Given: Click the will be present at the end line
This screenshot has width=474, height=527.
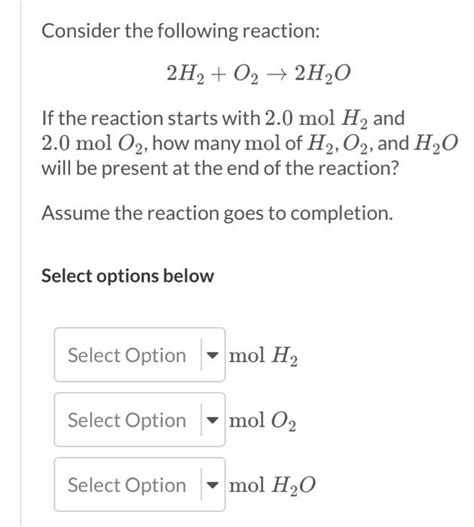Looking at the screenshot, I should tap(220, 168).
